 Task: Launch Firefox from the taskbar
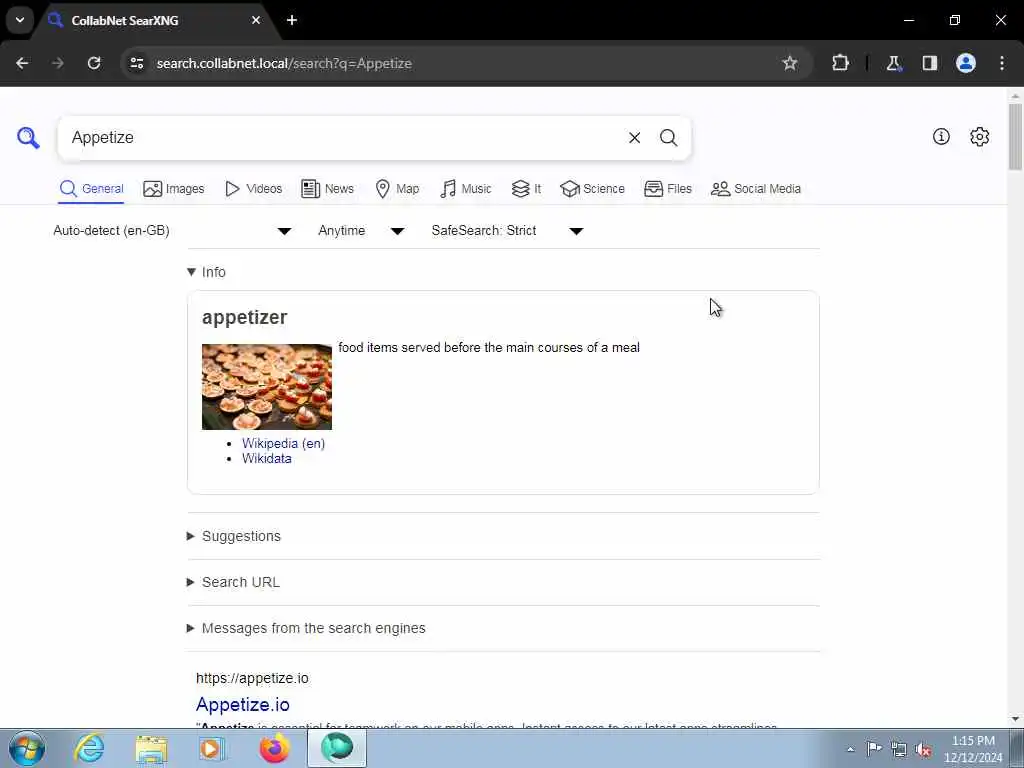[274, 748]
